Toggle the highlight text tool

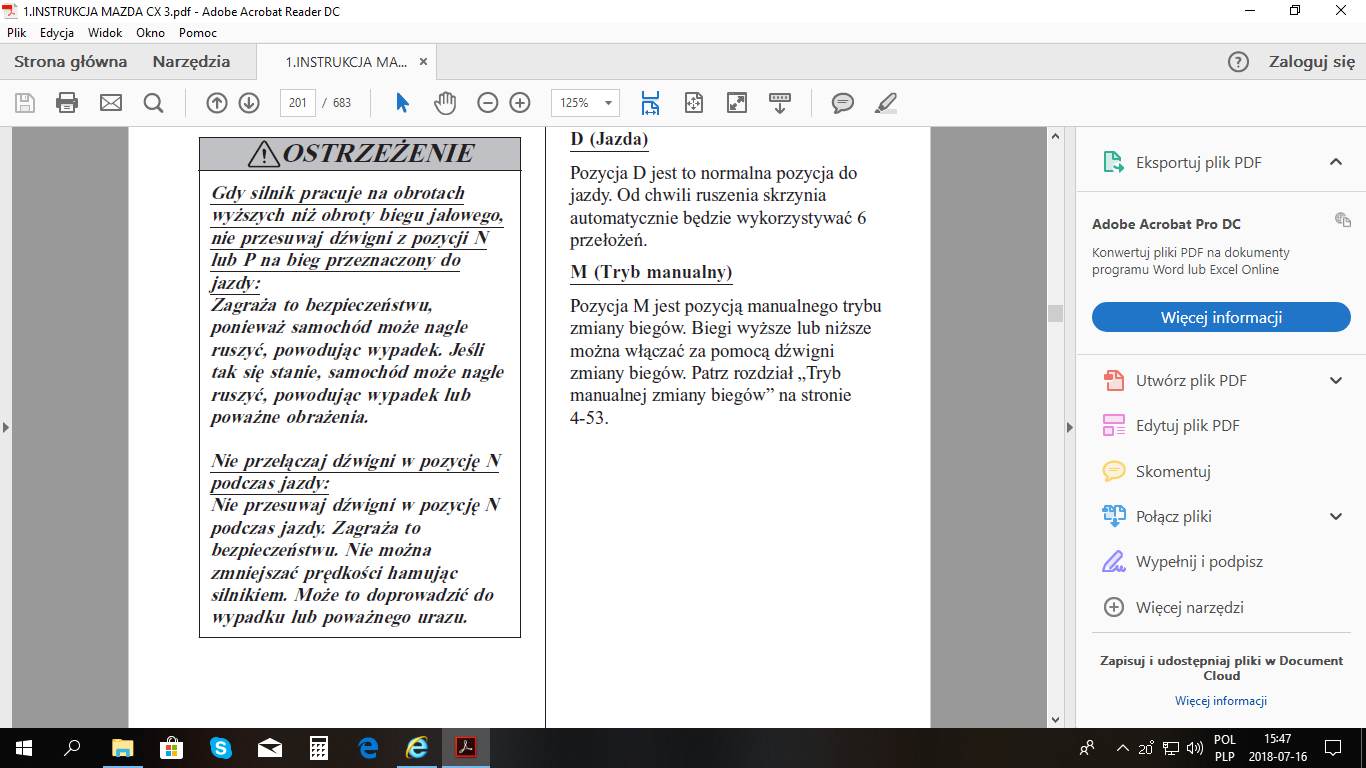click(x=886, y=103)
